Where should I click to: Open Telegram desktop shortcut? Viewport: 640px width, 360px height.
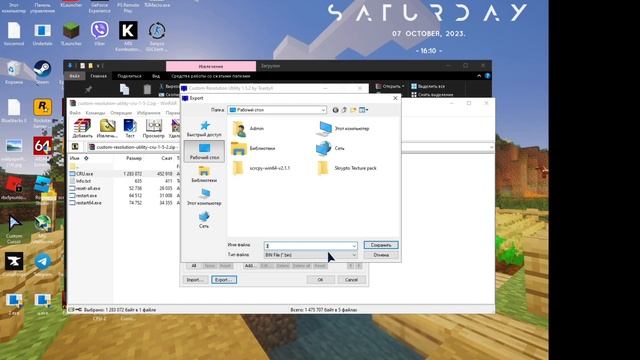42,264
